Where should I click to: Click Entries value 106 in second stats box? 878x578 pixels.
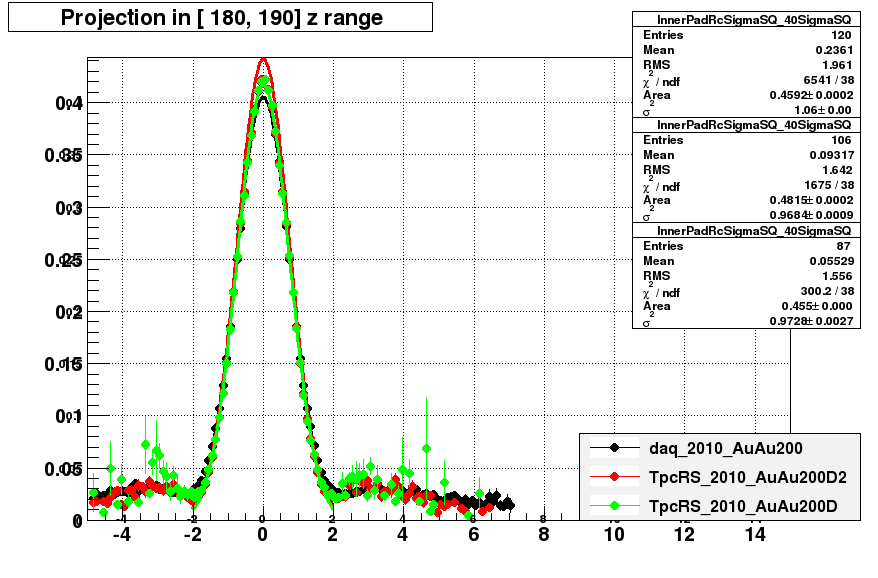[x=841, y=140]
